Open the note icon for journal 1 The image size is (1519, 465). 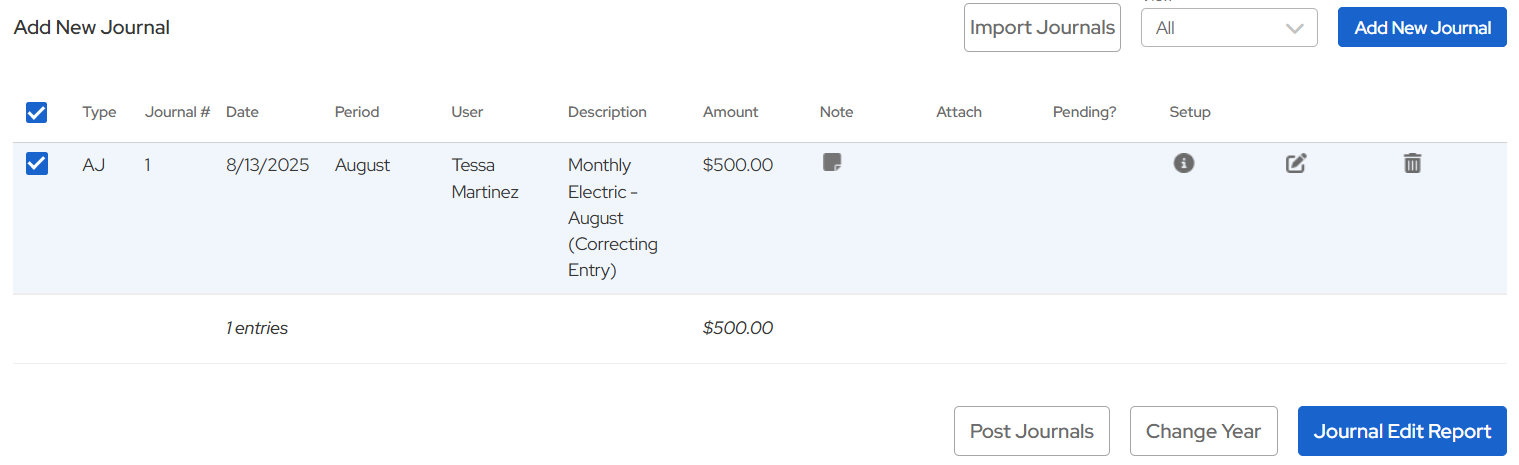[832, 162]
